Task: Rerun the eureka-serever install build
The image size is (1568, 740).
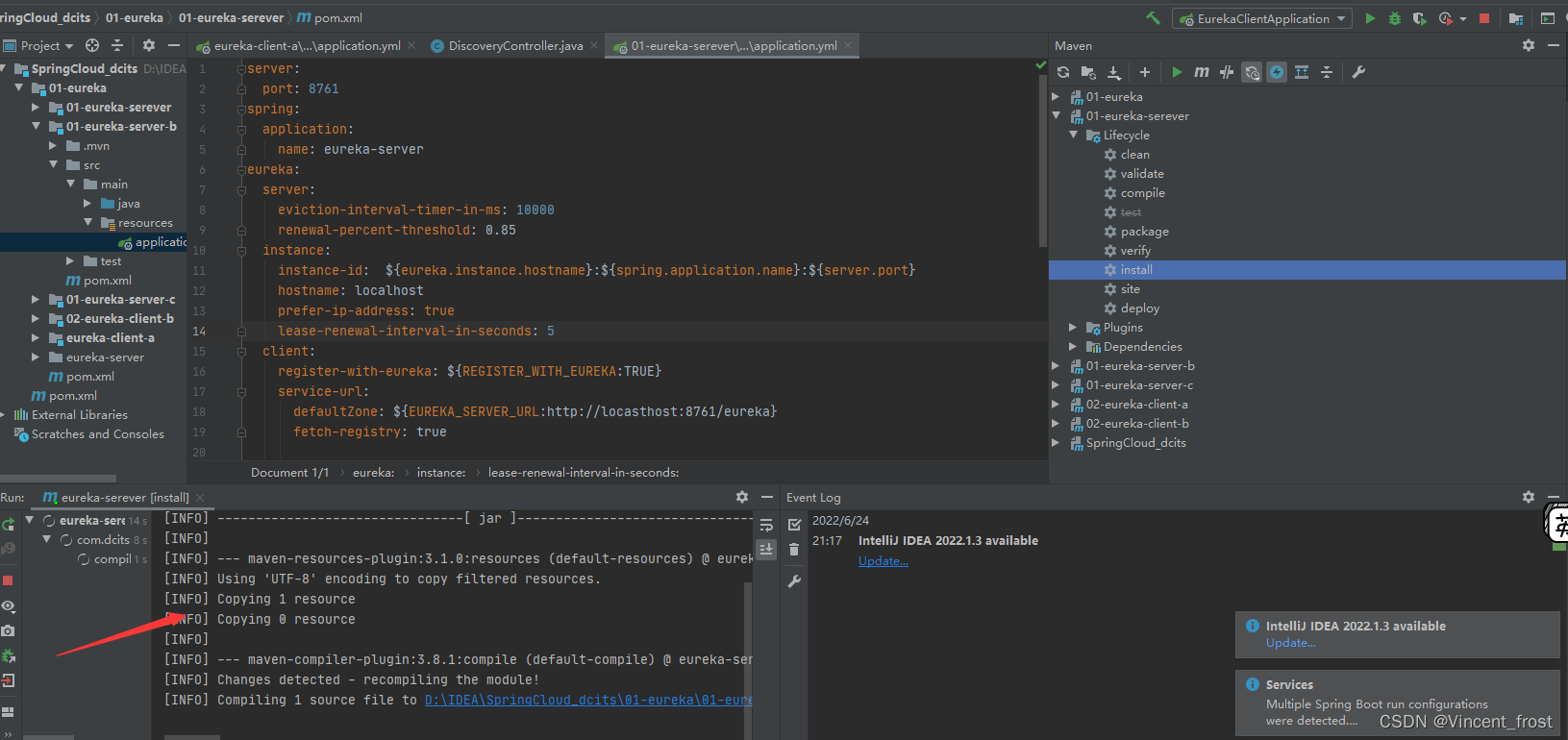Action: pos(9,525)
